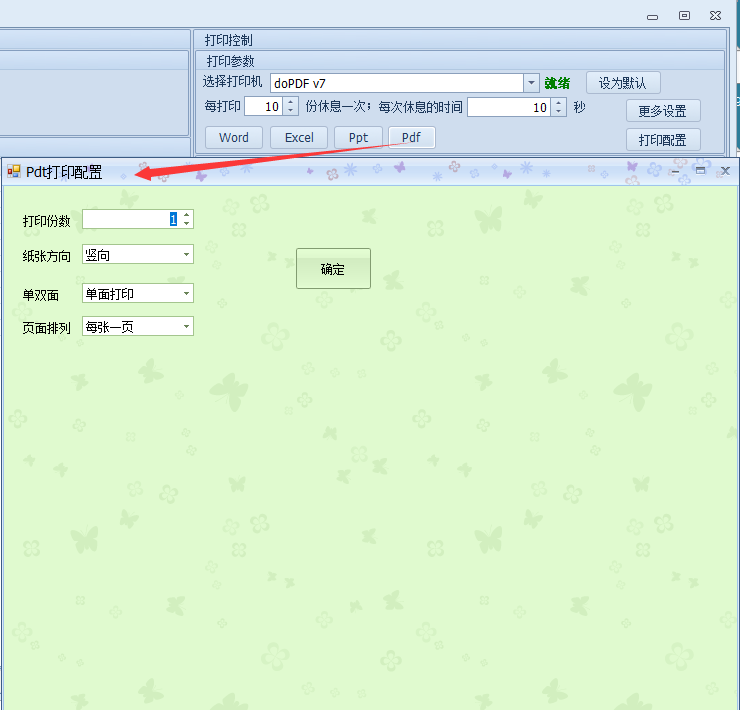Image resolution: width=740 pixels, height=710 pixels.
Task: Click the 每次休息的时间 seconds field
Action: pos(509,107)
